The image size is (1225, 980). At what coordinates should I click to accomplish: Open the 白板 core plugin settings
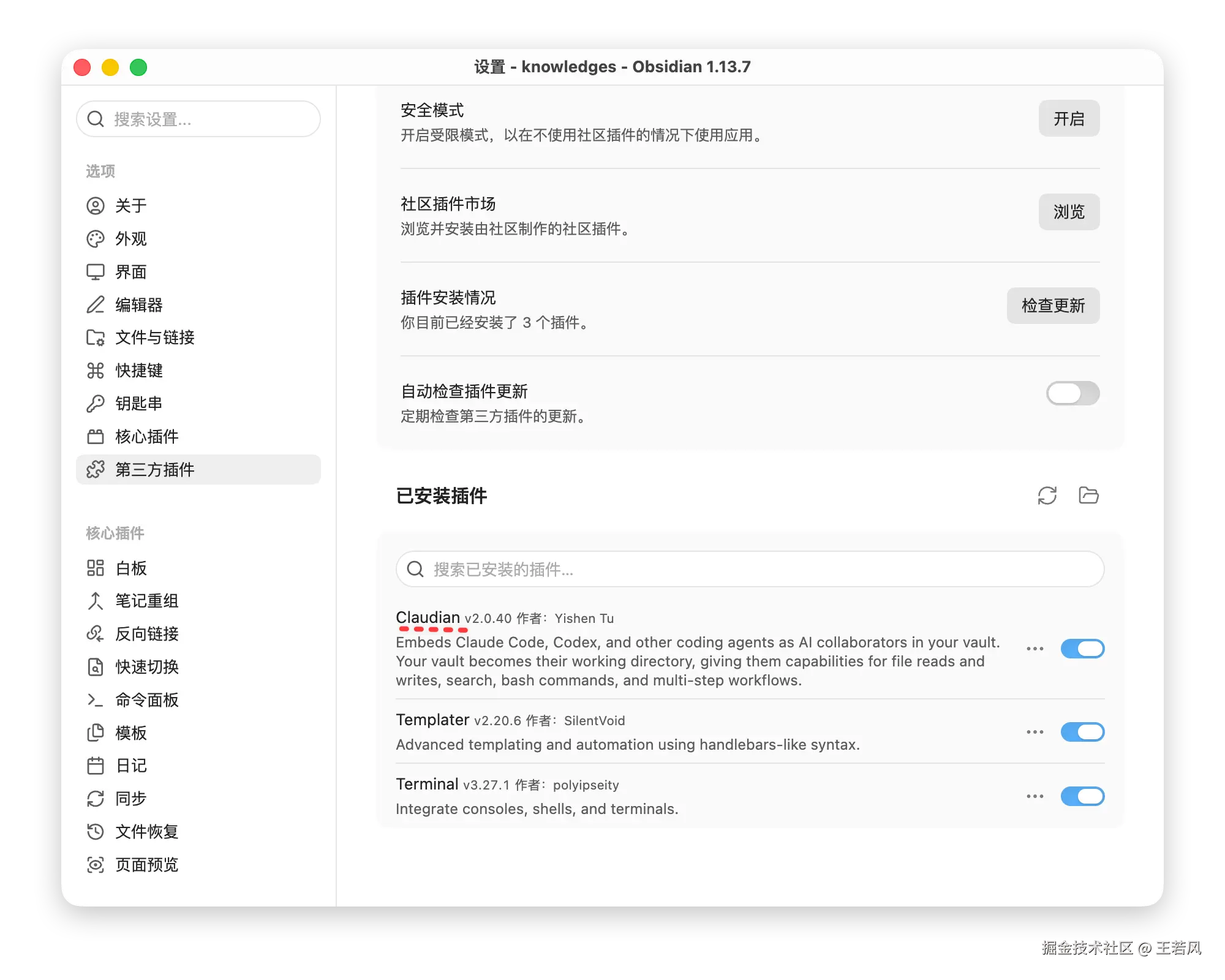198,568
